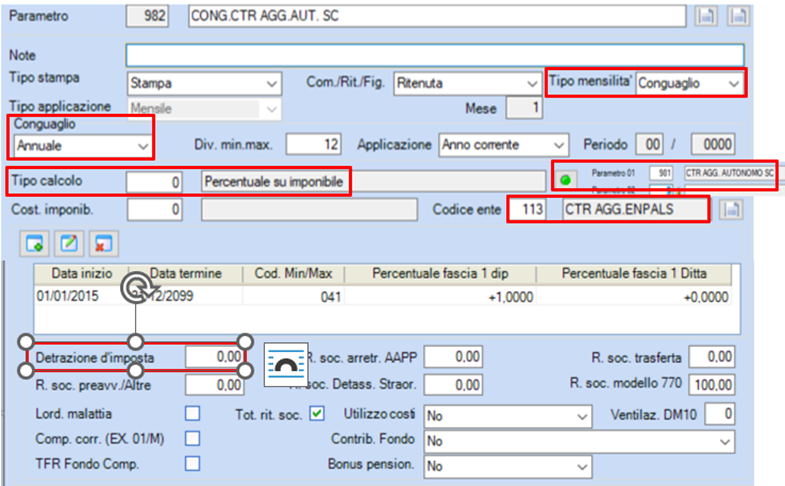Image resolution: width=785 pixels, height=486 pixels.
Task: Click the Parametro 01 code field showing 981
Action: (x=661, y=173)
